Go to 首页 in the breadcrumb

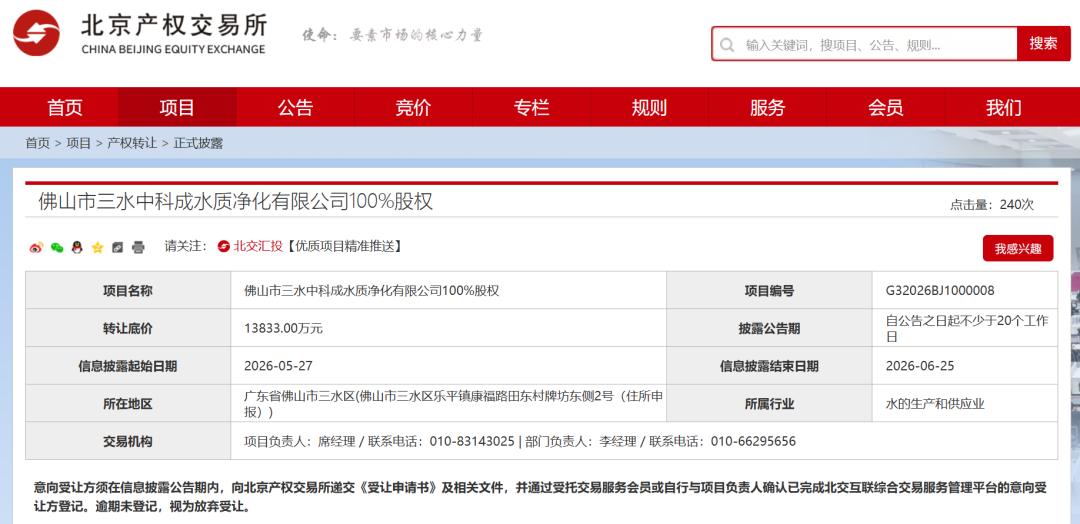(x=38, y=143)
